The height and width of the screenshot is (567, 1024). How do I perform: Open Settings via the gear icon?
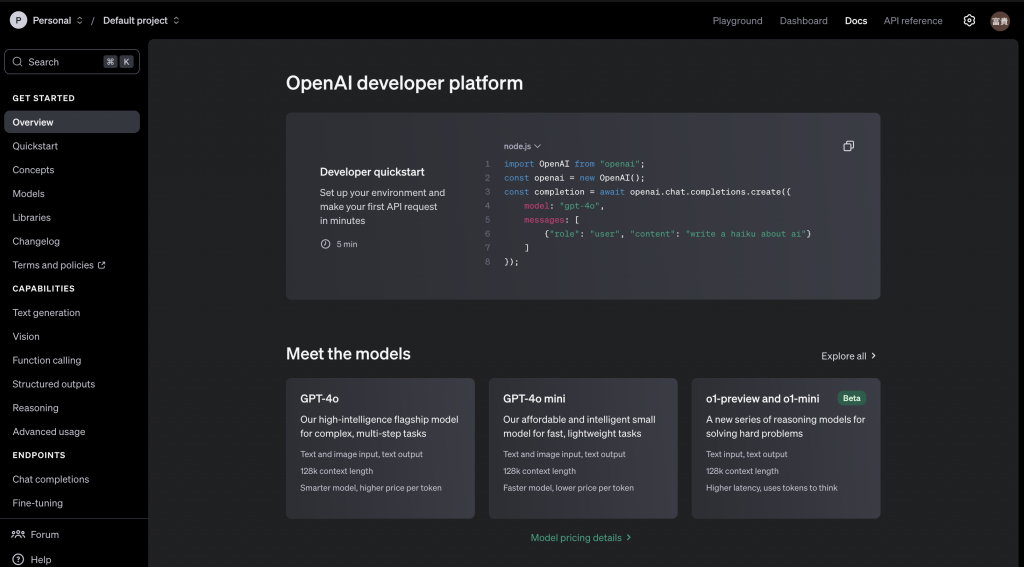pyautogui.click(x=969, y=20)
